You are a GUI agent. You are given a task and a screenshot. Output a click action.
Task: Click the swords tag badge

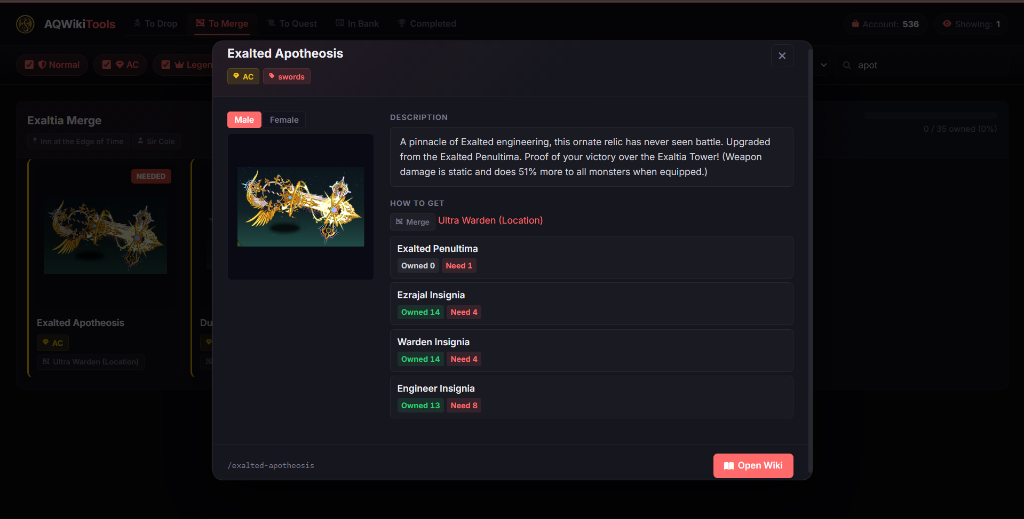tap(287, 76)
